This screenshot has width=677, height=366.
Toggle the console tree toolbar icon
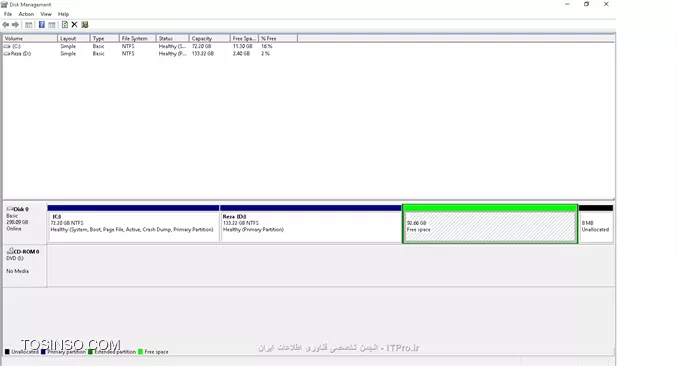[x=28, y=25]
